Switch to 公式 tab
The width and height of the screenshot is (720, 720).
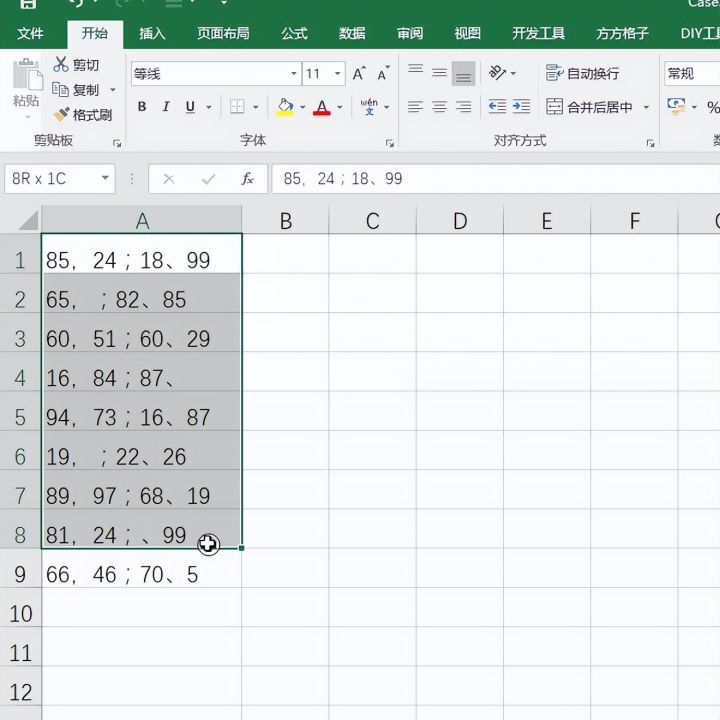tap(294, 34)
